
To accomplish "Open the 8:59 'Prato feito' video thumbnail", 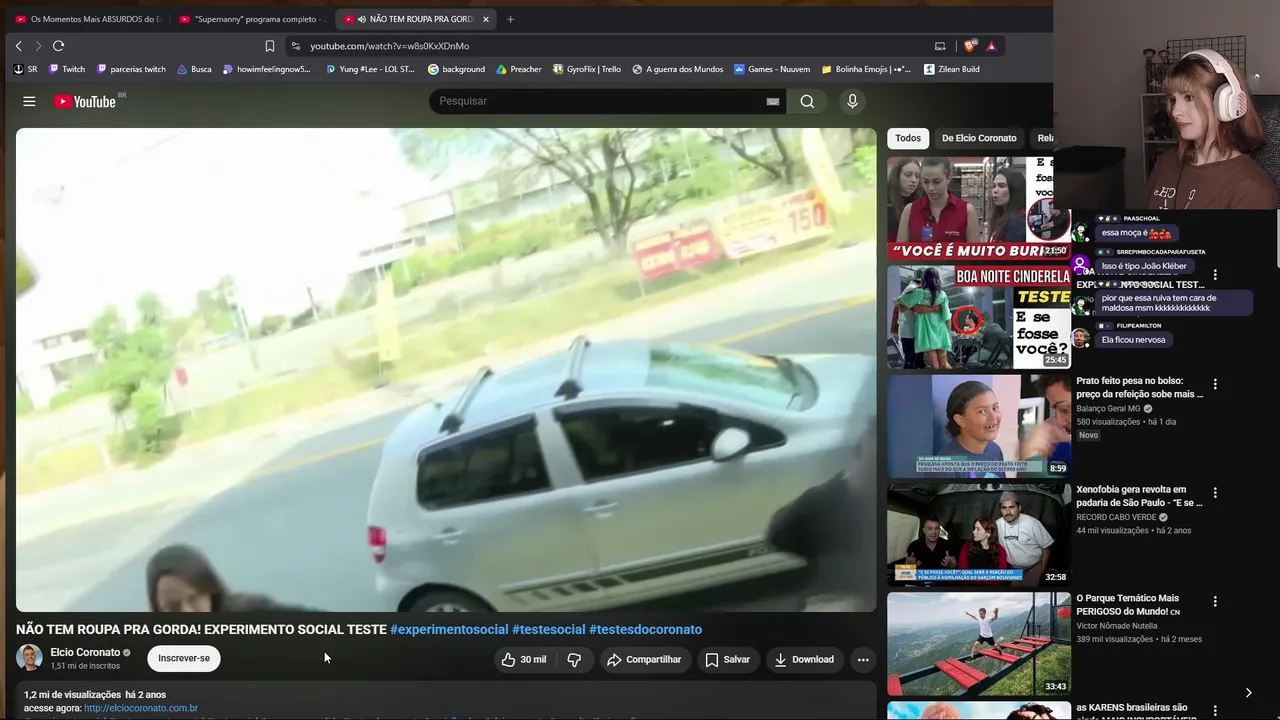I will coord(979,426).
